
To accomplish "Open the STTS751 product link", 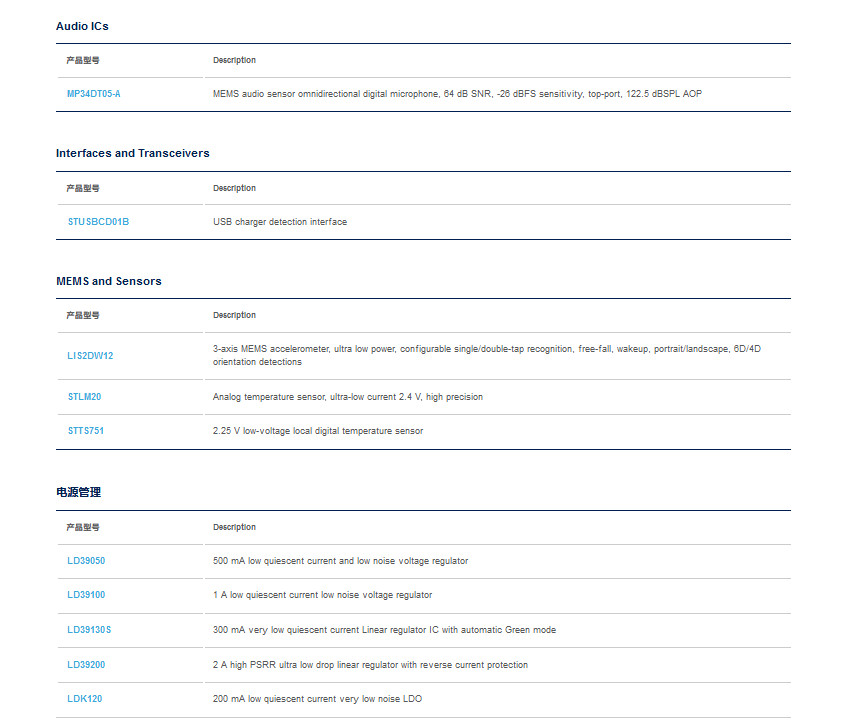I will tap(85, 431).
